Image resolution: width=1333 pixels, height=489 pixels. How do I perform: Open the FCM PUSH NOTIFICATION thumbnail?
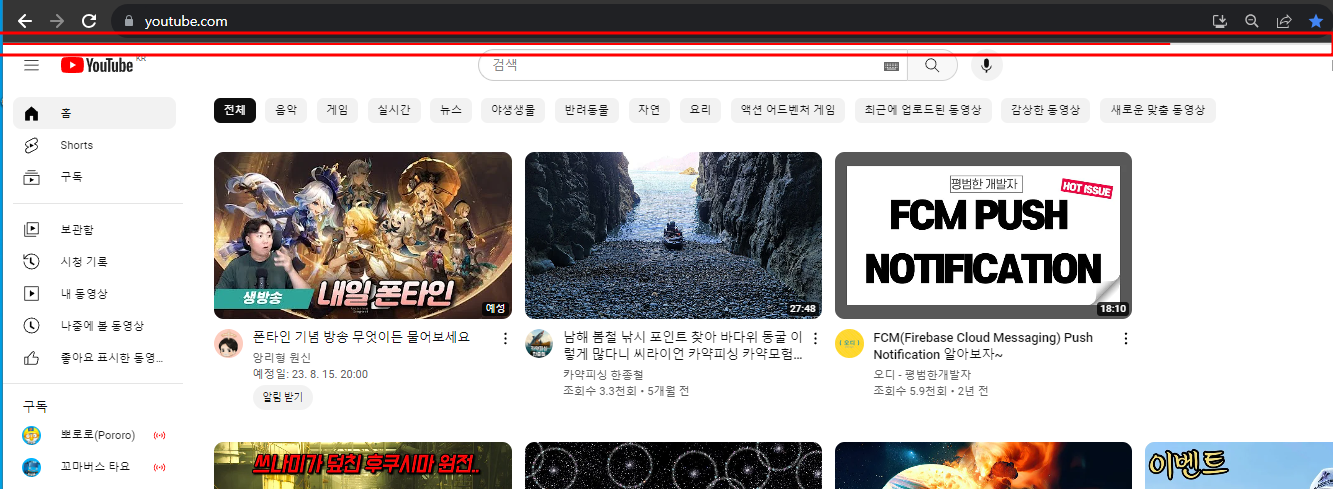point(984,235)
